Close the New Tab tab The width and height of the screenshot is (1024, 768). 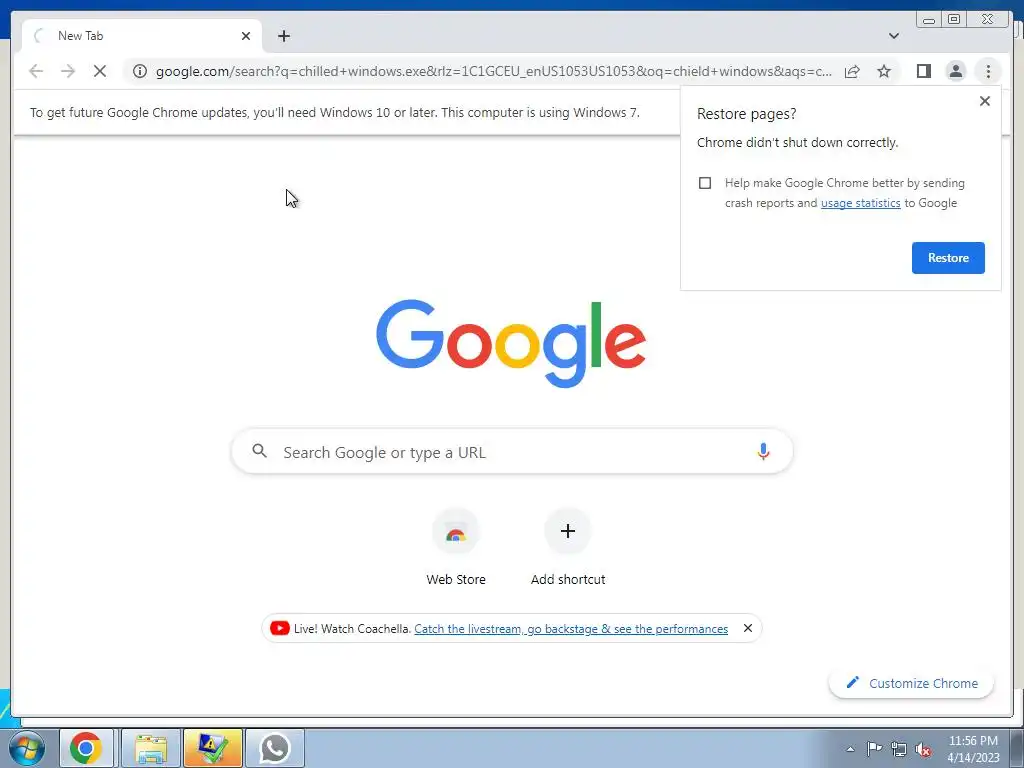pos(246,36)
